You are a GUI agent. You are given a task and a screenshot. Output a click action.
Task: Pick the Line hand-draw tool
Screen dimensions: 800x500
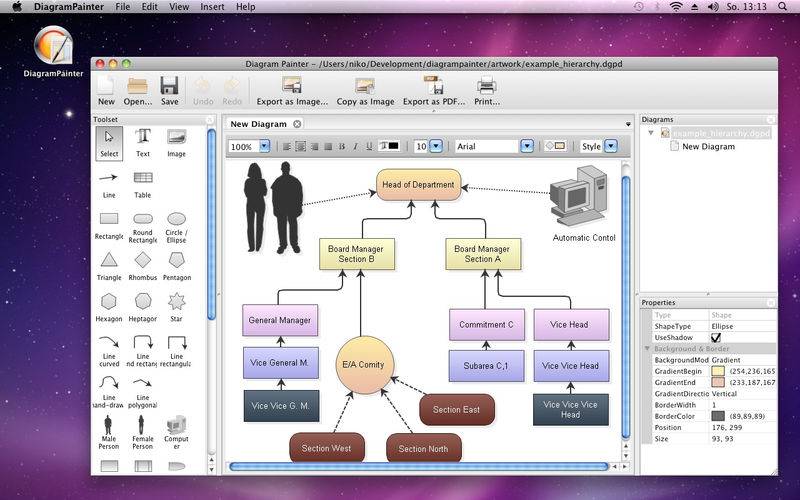(109, 392)
